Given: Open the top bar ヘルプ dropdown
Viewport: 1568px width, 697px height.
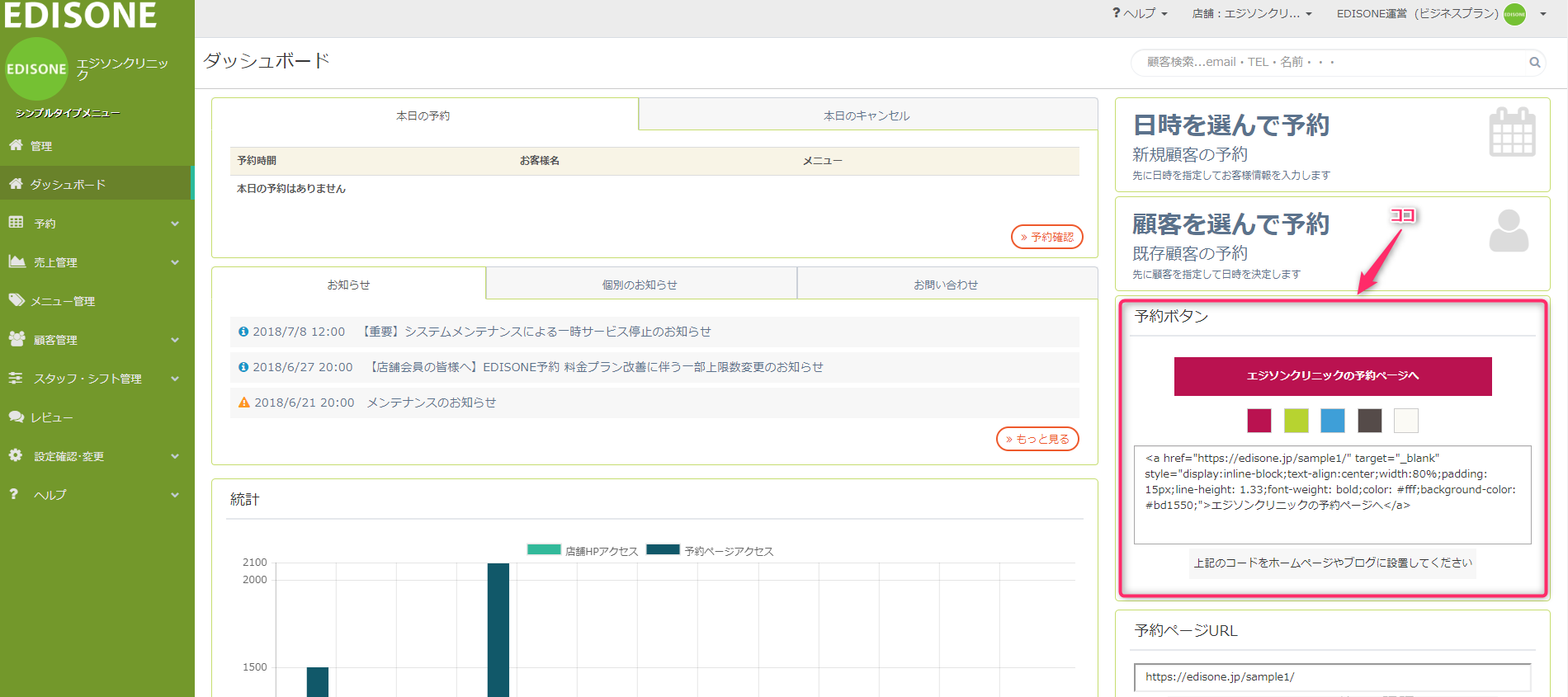Looking at the screenshot, I should [1140, 13].
